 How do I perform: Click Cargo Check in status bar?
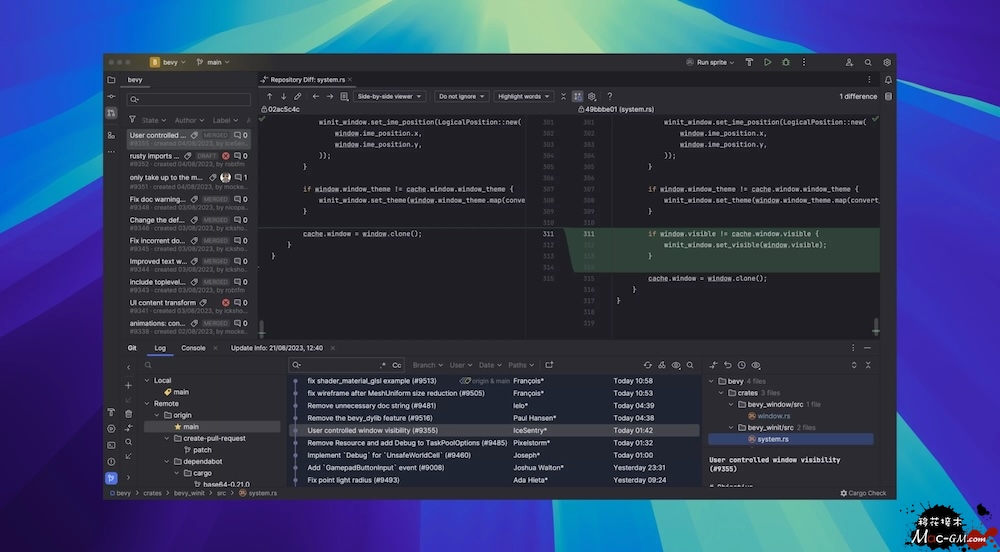point(863,493)
